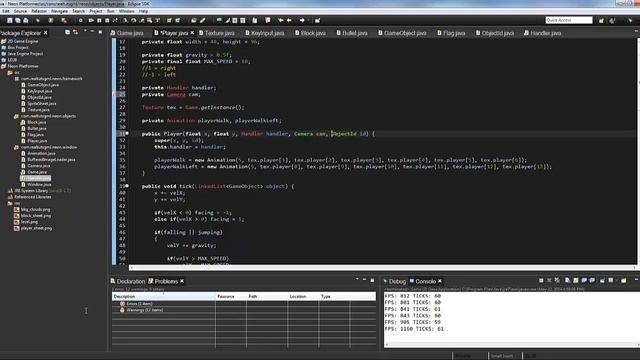The height and width of the screenshot is (360, 640).
Task: Click the Skip All Breakpoints toolbar icon
Action: point(80,20)
